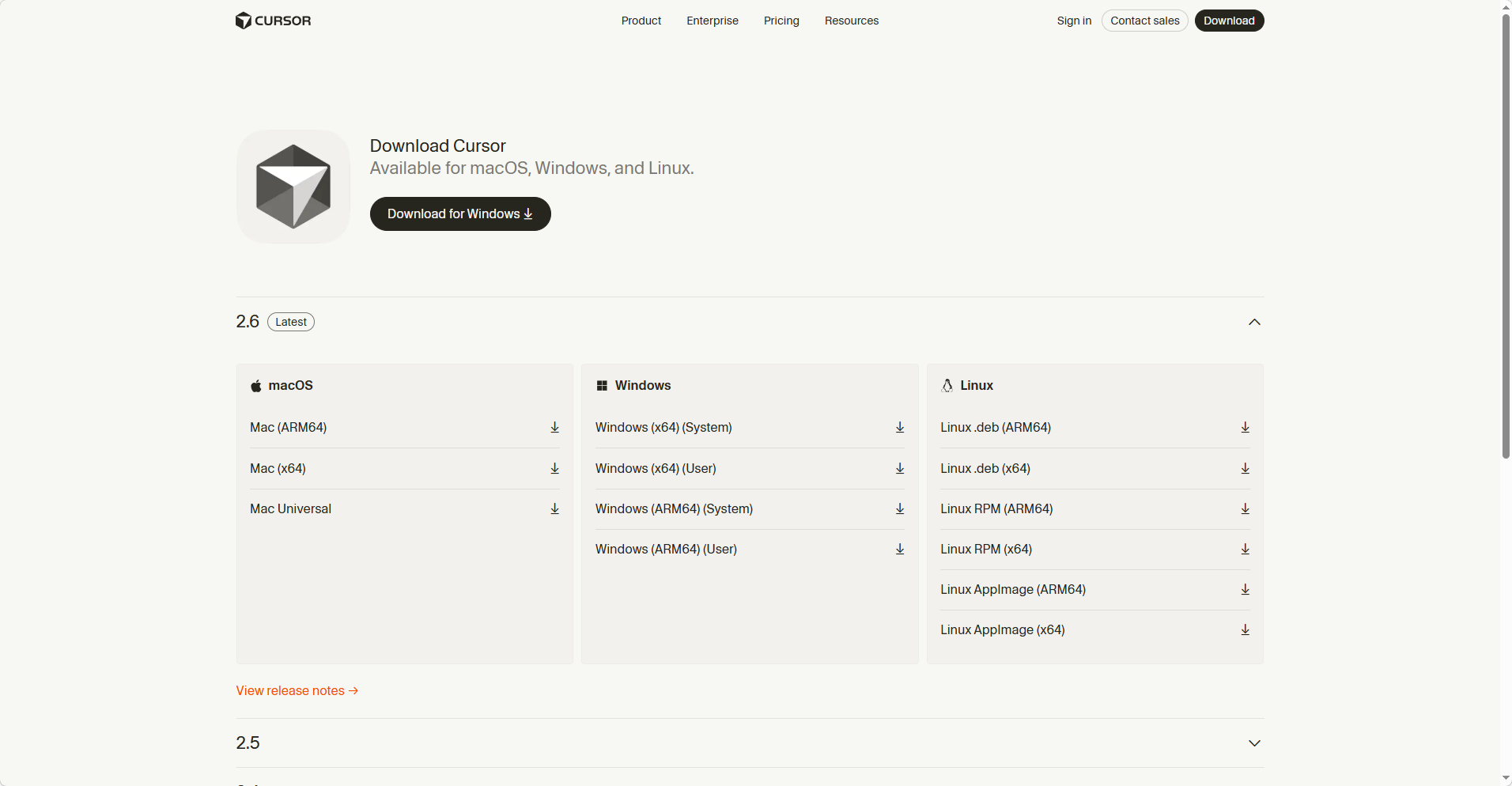Click download arrow for Linux .deb (x64)
1512x786 pixels.
1246,469
